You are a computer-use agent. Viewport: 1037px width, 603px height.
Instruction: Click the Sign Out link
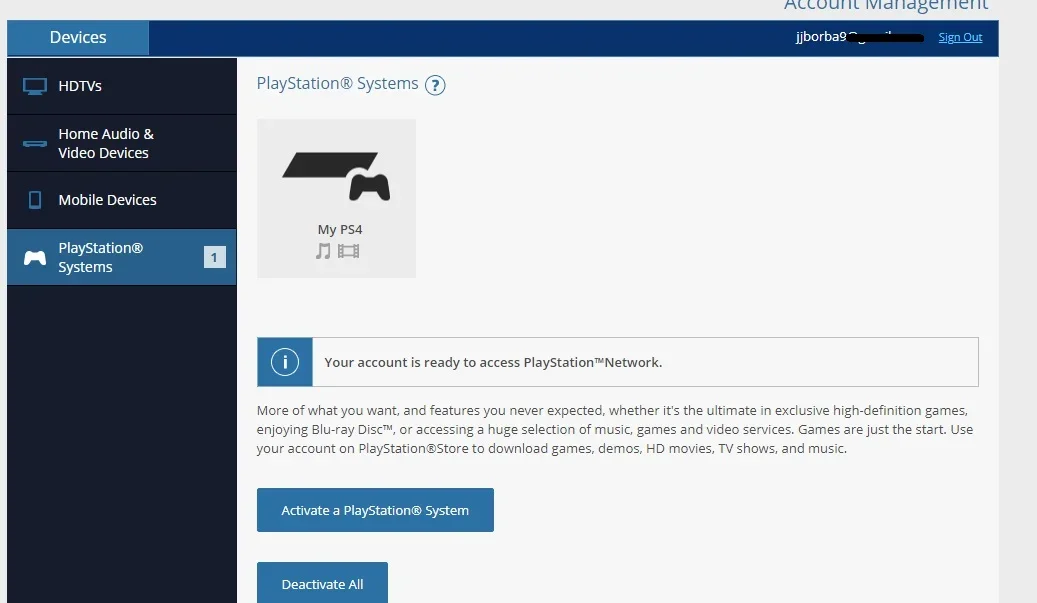click(960, 37)
